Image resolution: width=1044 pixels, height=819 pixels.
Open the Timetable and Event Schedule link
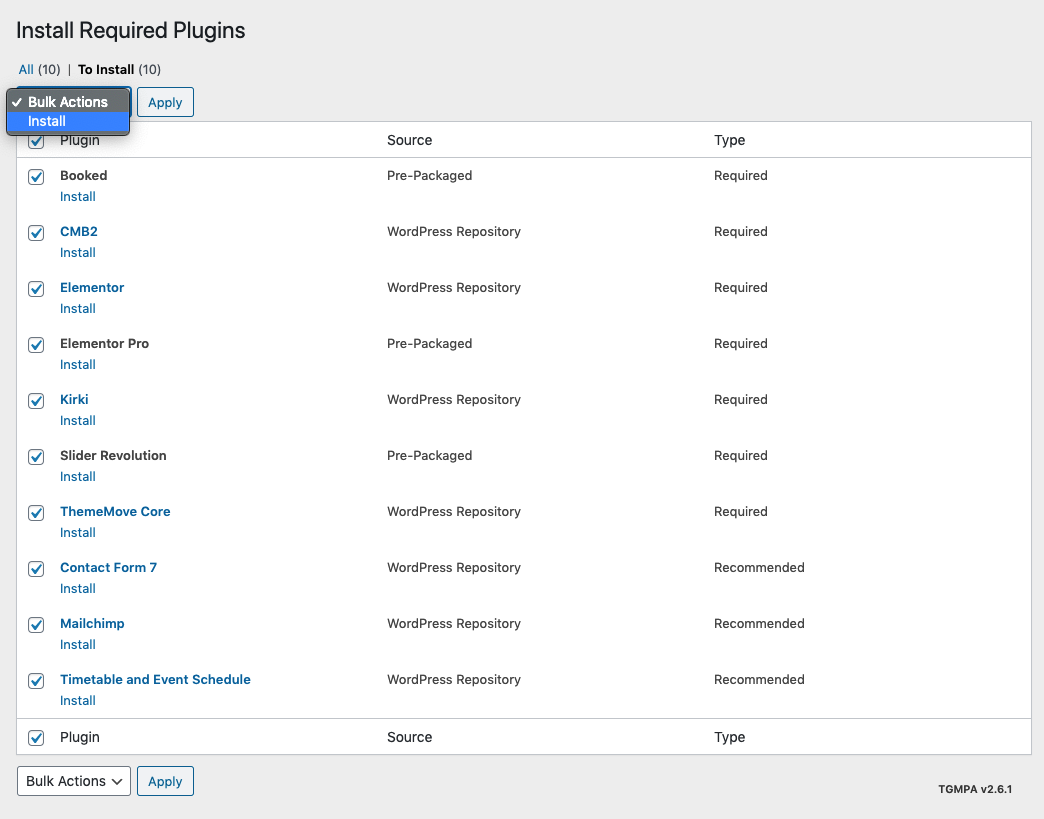pos(155,679)
